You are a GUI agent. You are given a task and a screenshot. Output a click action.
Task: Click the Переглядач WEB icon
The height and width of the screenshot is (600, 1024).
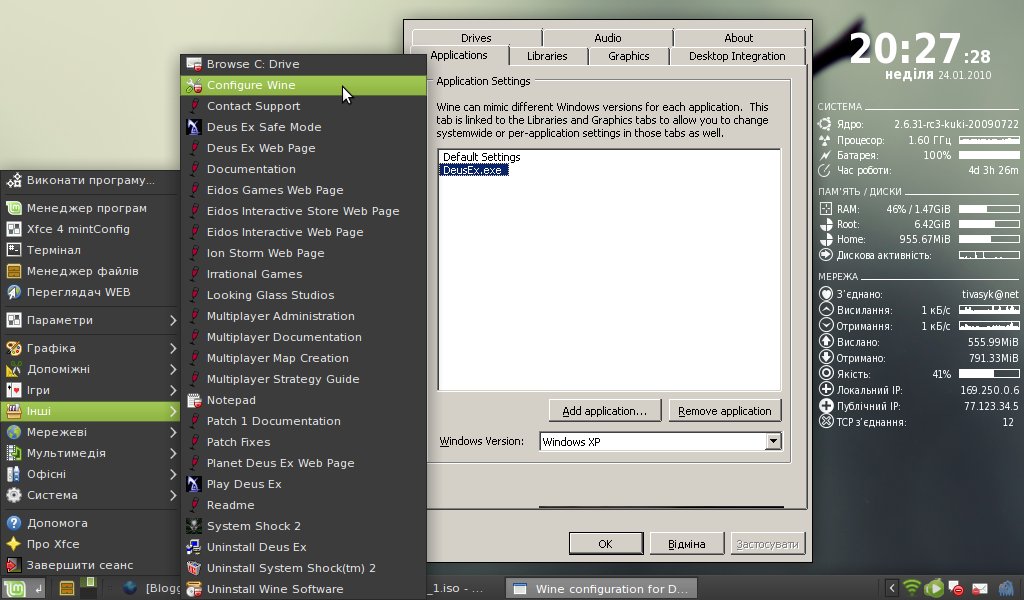pos(14,292)
